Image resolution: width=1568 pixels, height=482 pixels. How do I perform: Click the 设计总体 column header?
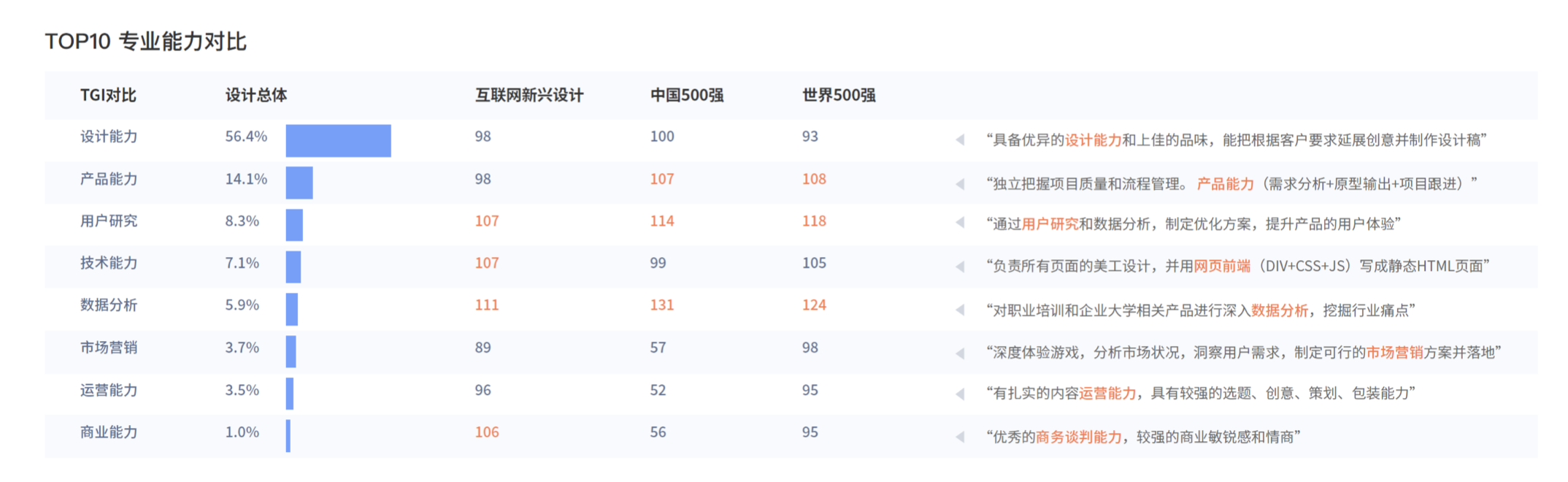[255, 96]
